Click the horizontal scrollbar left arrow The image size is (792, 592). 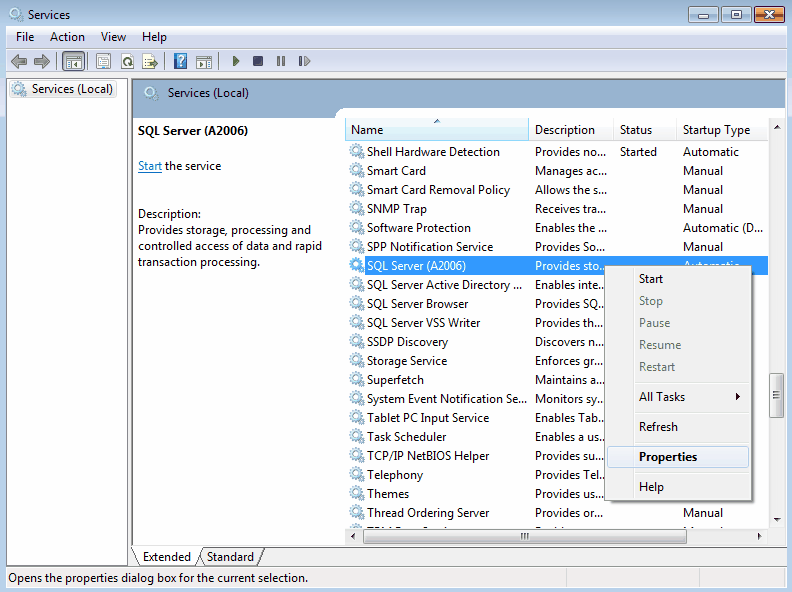click(353, 536)
